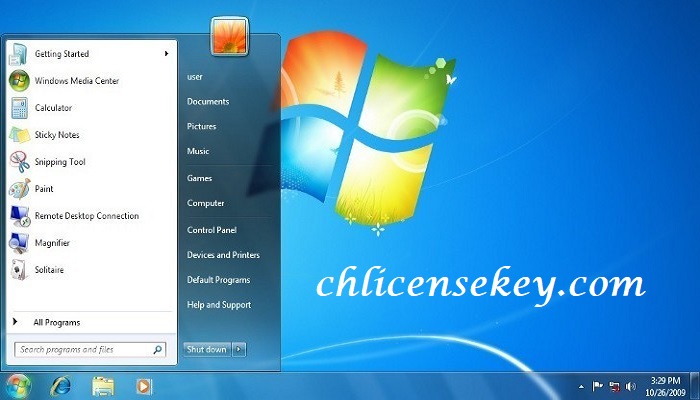
Task: Launch the Magnifier icon
Action: 19,243
